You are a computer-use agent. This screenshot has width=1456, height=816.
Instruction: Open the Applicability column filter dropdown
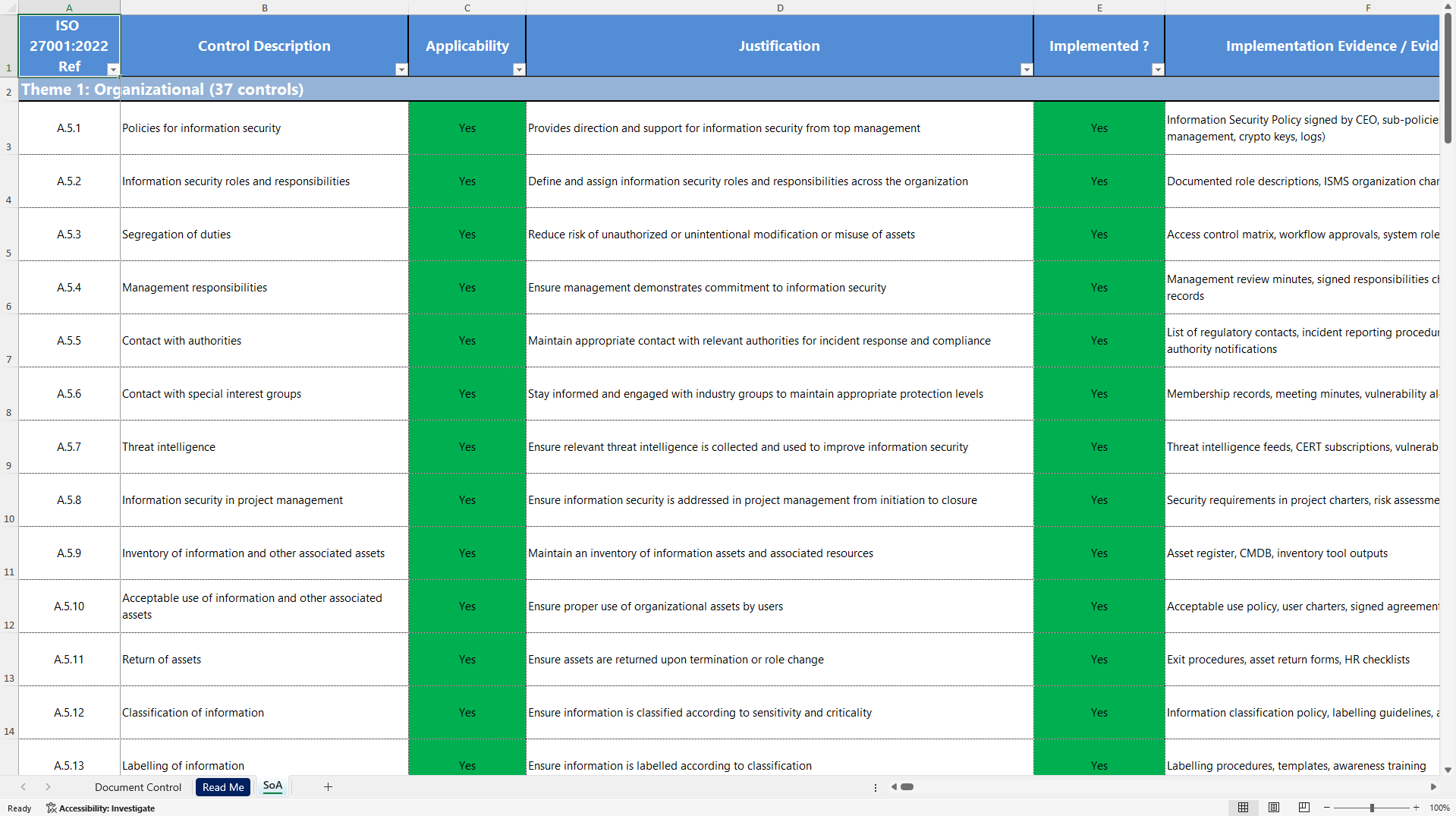point(519,69)
